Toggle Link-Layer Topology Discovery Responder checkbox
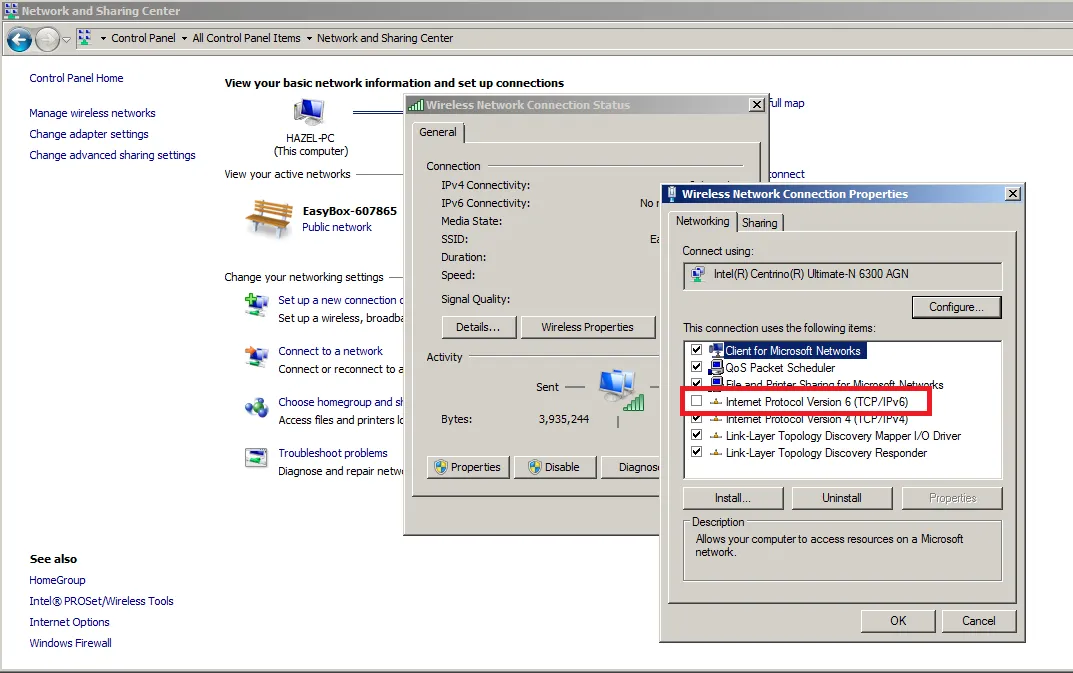Screen dimensions: 1073x673 point(697,452)
